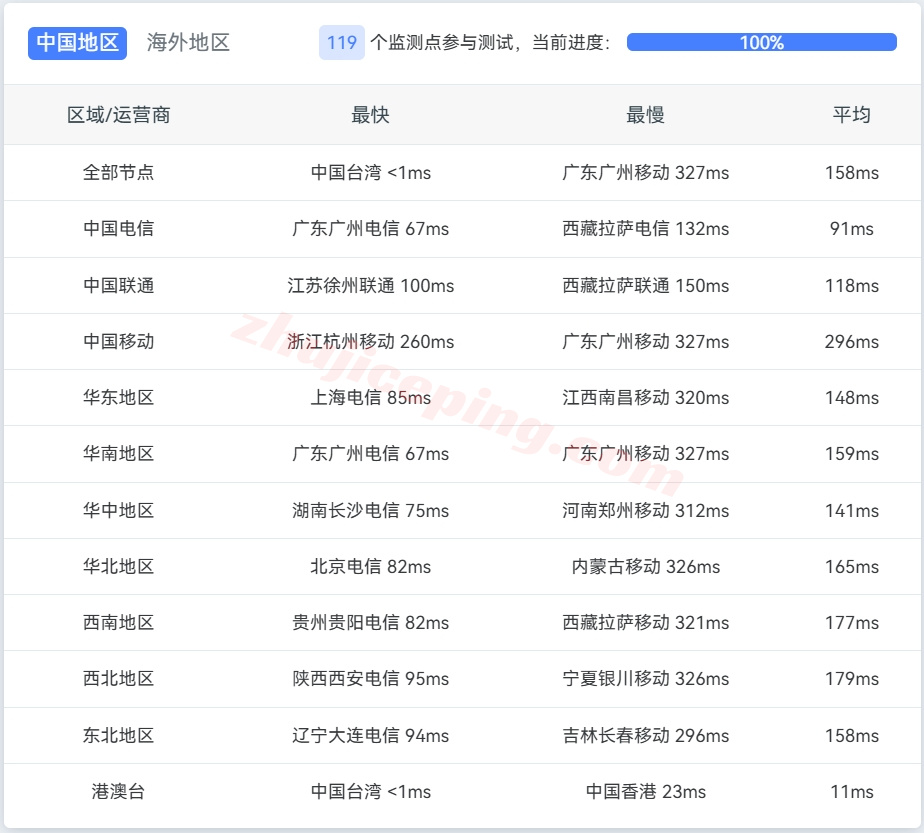Image resolution: width=924 pixels, height=833 pixels.
Task: Select the 西北地区 row label
Action: coord(118,679)
